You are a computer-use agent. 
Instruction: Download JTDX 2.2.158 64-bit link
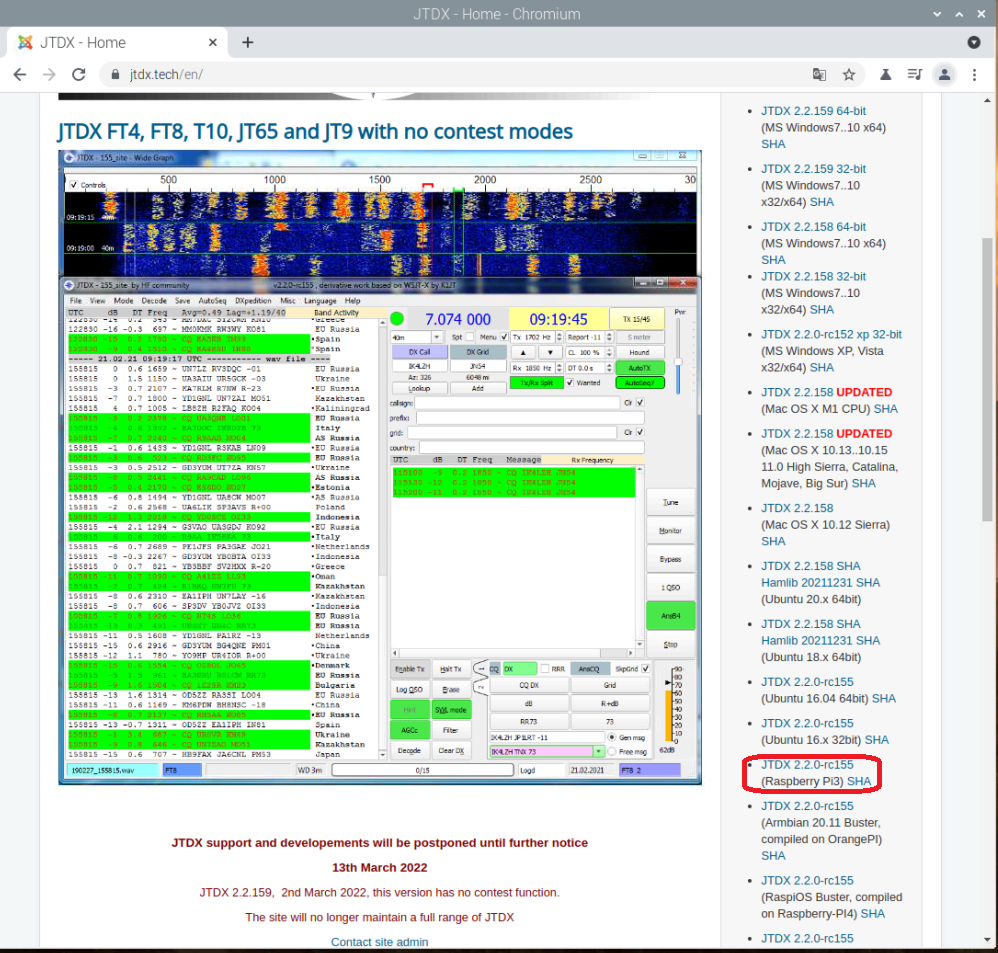tap(813, 227)
